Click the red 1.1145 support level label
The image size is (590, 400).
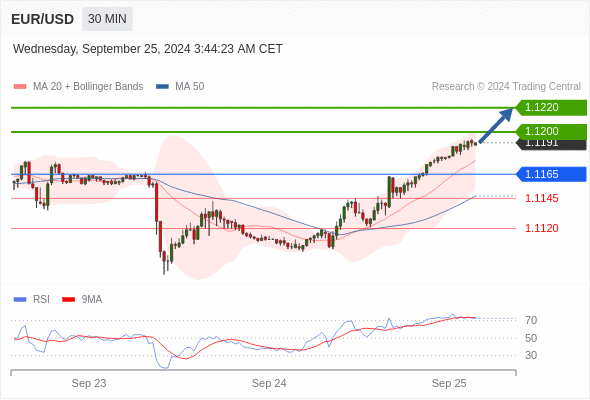point(541,198)
